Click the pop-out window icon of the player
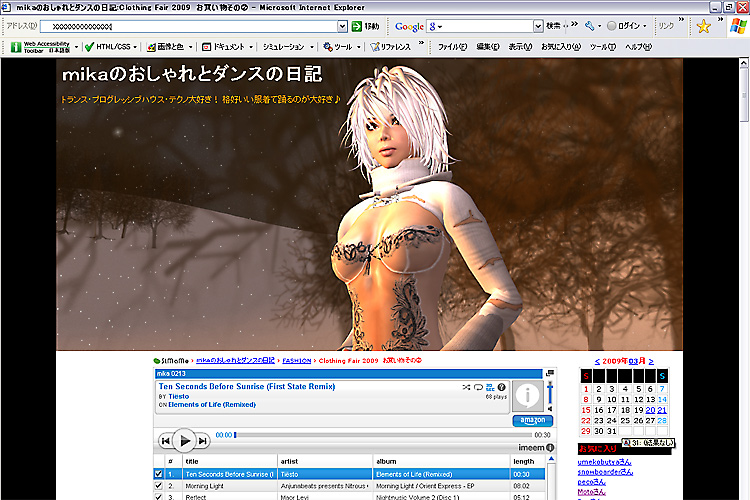750x500 pixels. coord(550,373)
